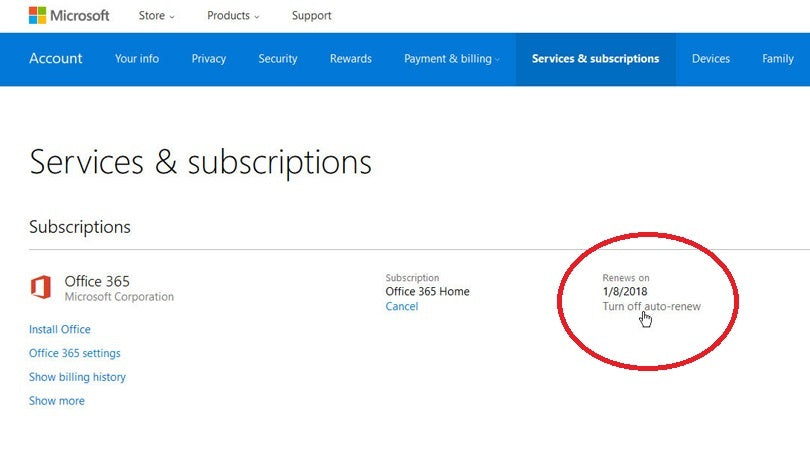Expand options with Show more

coord(57,401)
